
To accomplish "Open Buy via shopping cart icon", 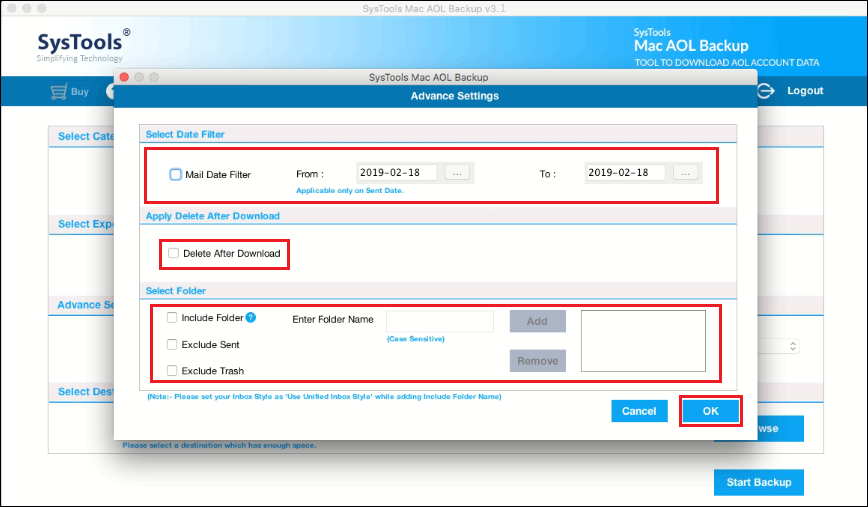I will pyautogui.click(x=58, y=92).
